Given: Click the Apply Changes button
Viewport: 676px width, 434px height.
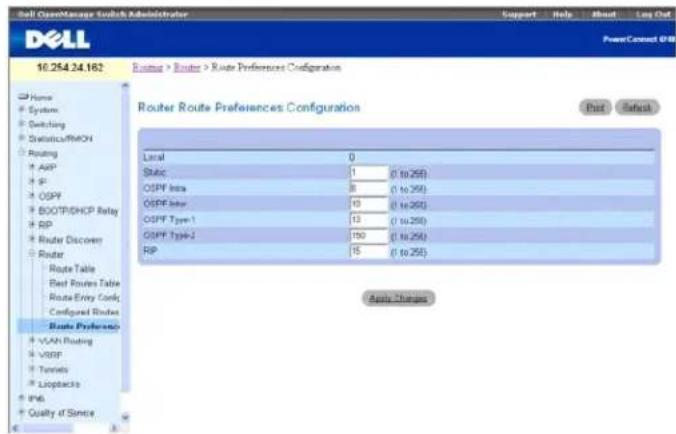Looking at the screenshot, I should click(x=398, y=298).
